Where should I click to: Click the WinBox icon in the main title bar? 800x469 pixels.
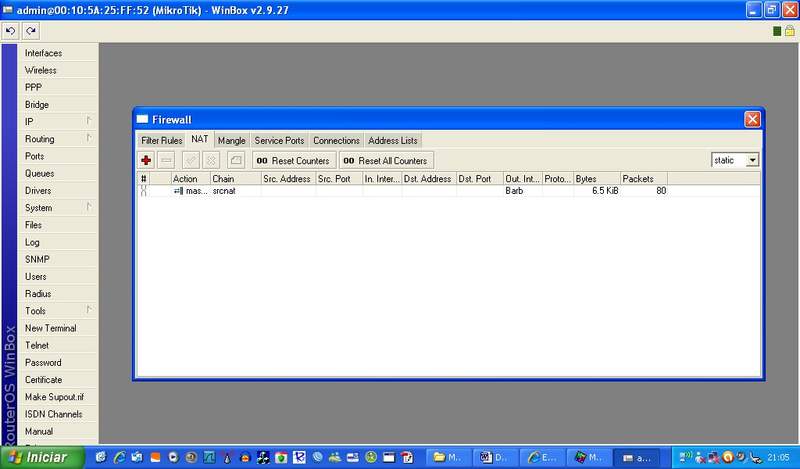pos(8,10)
